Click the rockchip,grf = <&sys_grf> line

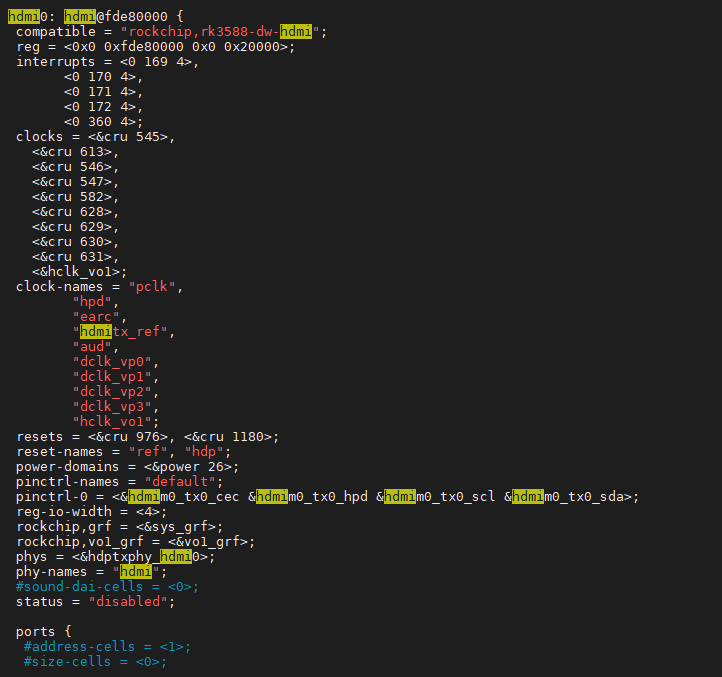click(x=120, y=527)
